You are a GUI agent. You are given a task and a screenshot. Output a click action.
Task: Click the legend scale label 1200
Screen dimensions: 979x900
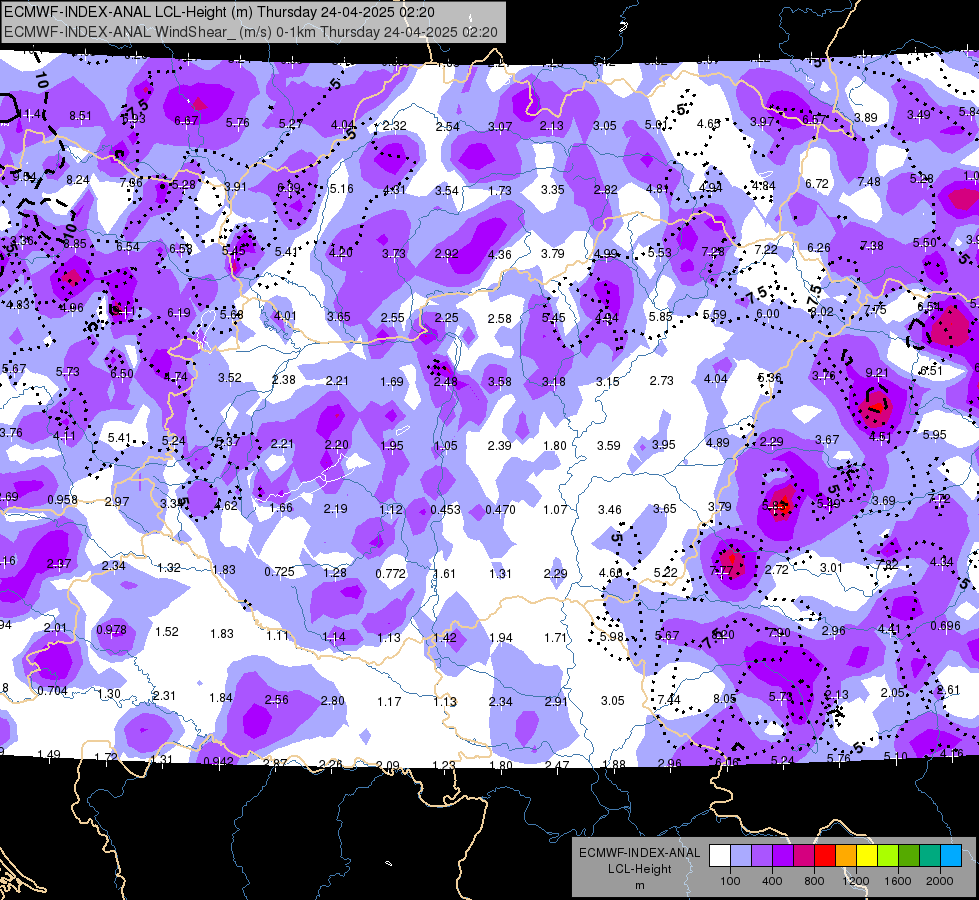click(x=855, y=881)
